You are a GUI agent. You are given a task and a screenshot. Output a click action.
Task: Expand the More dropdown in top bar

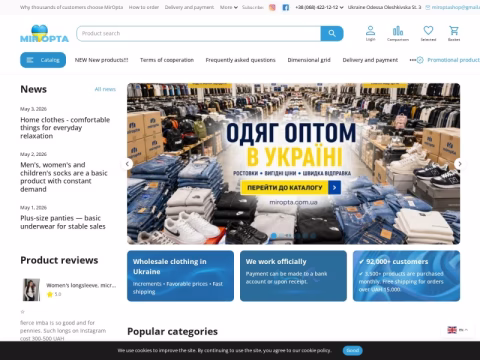tap(229, 7)
